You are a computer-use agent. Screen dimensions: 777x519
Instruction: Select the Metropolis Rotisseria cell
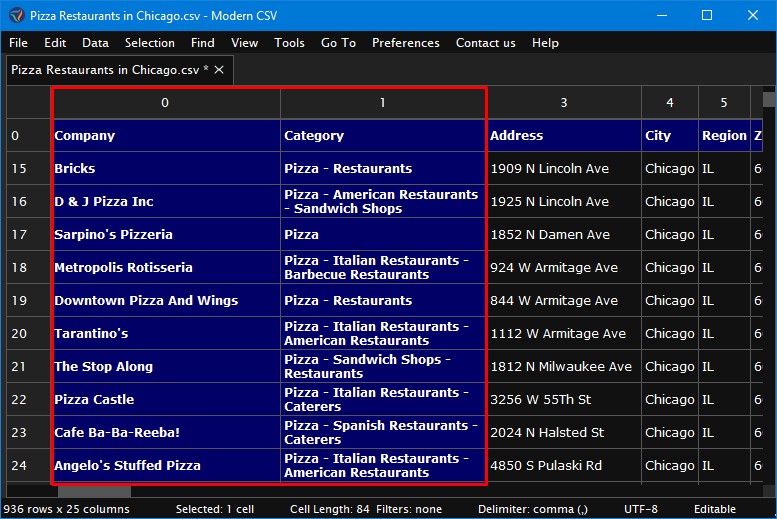(166, 268)
